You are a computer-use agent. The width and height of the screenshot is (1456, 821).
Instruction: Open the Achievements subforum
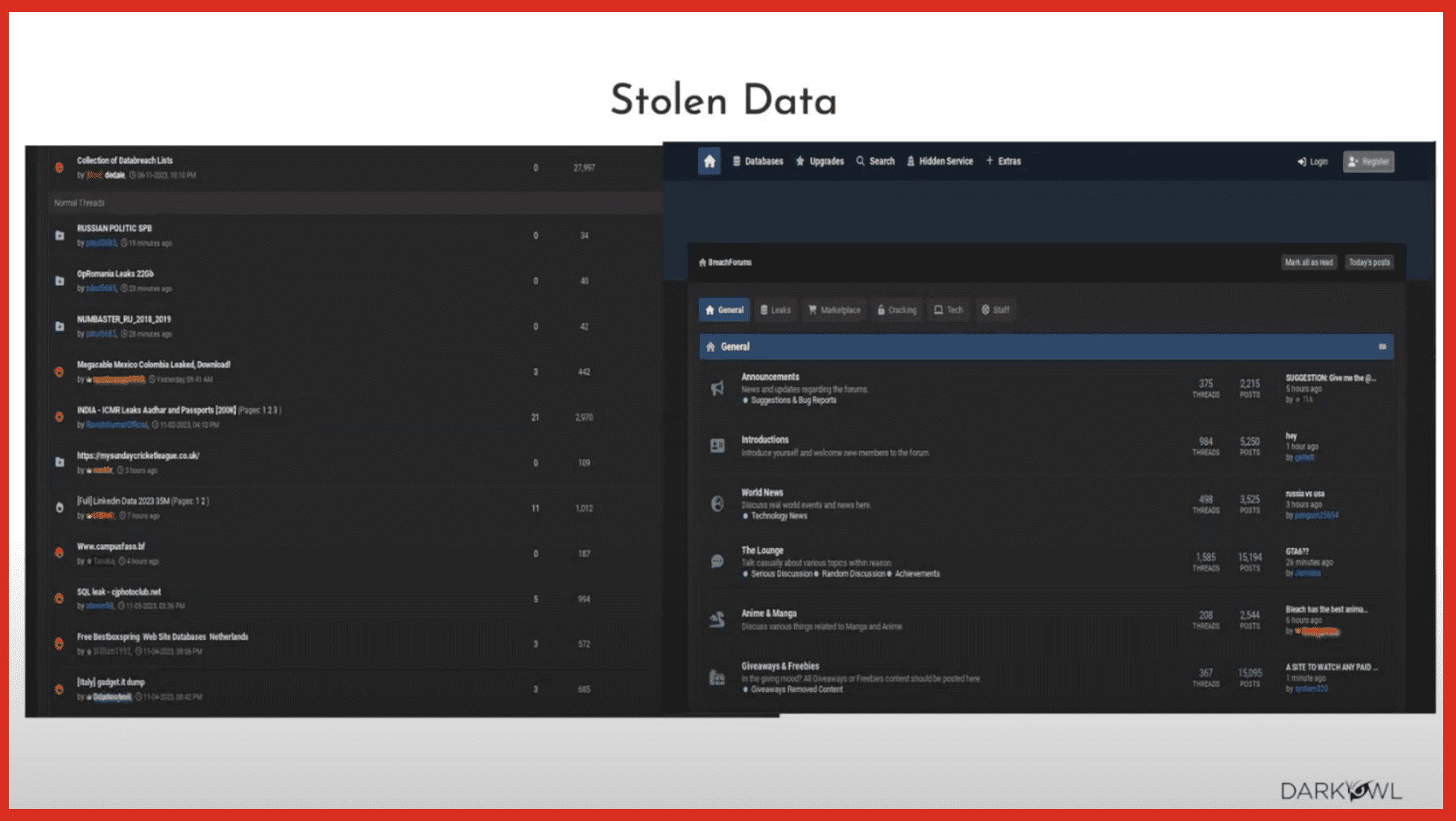pyautogui.click(x=917, y=574)
